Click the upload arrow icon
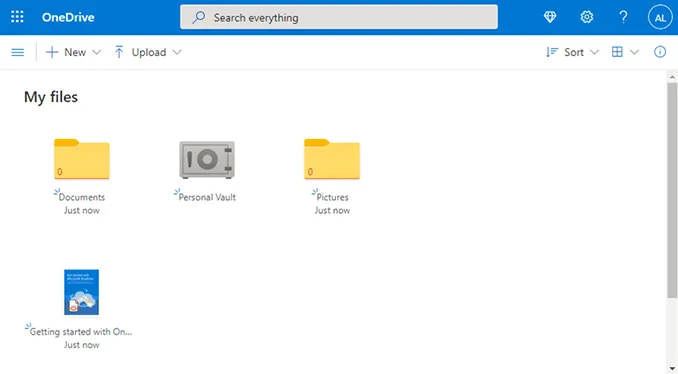Screen dimensions: 678x374 119,52
